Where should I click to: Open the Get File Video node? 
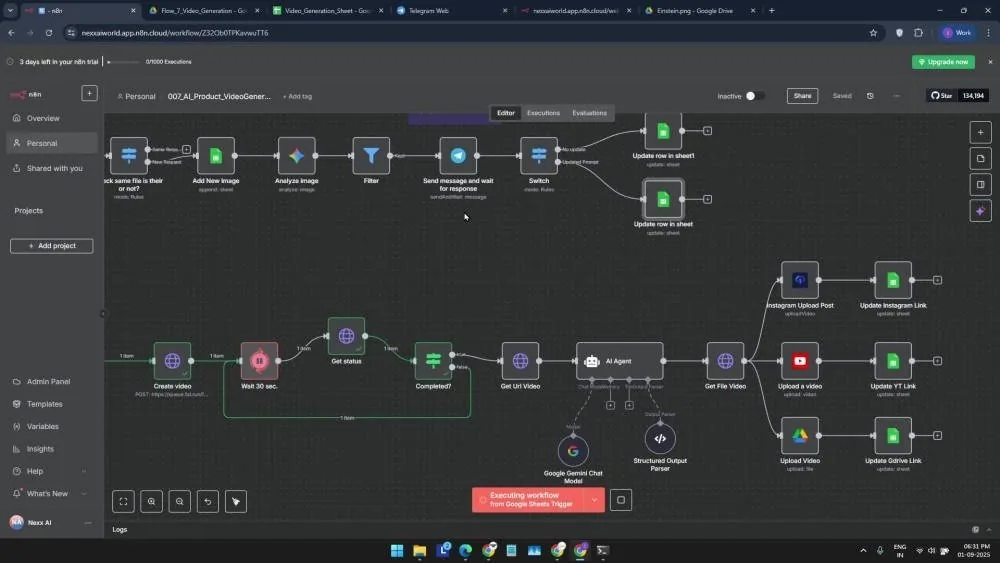[725, 361]
